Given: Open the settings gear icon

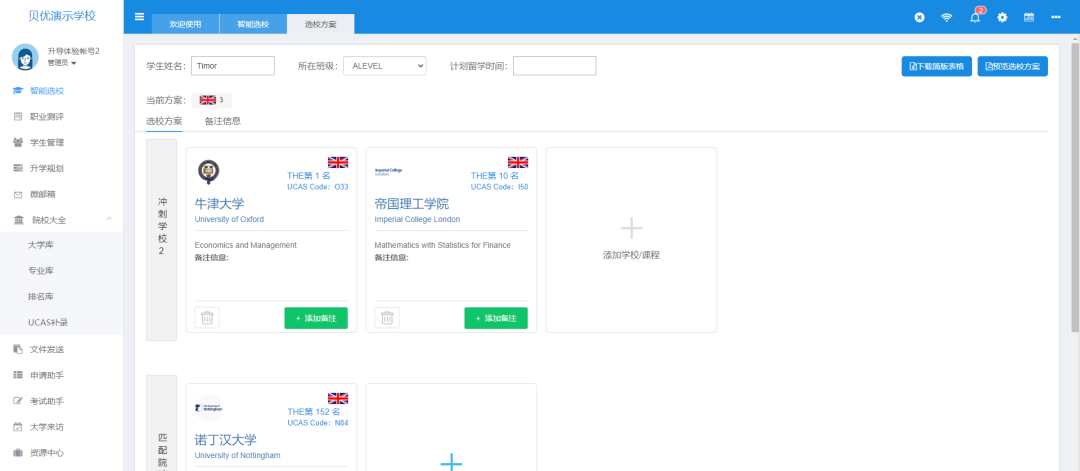Looking at the screenshot, I should 1002,17.
